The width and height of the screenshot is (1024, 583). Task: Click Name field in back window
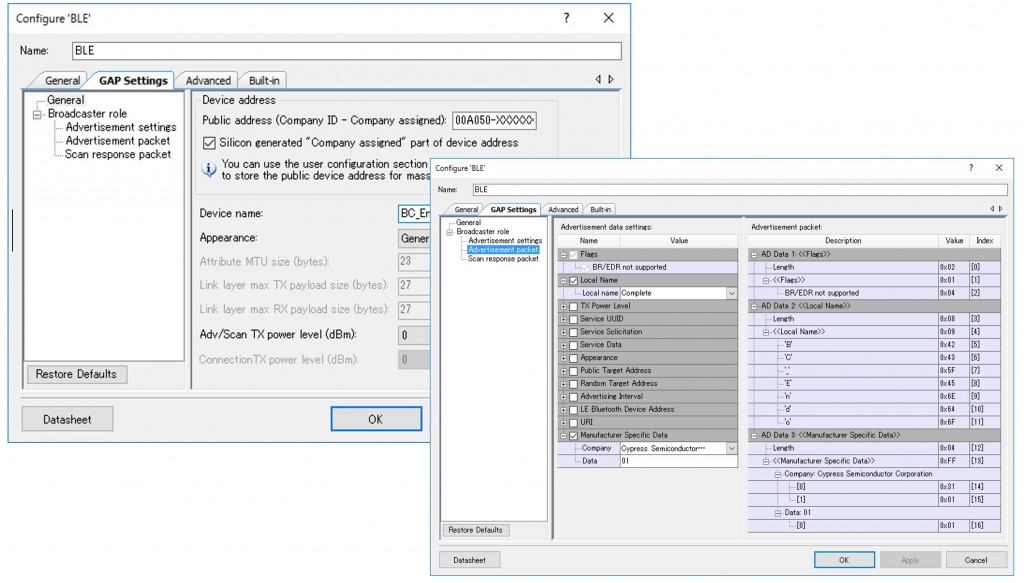pyautogui.click(x=347, y=50)
